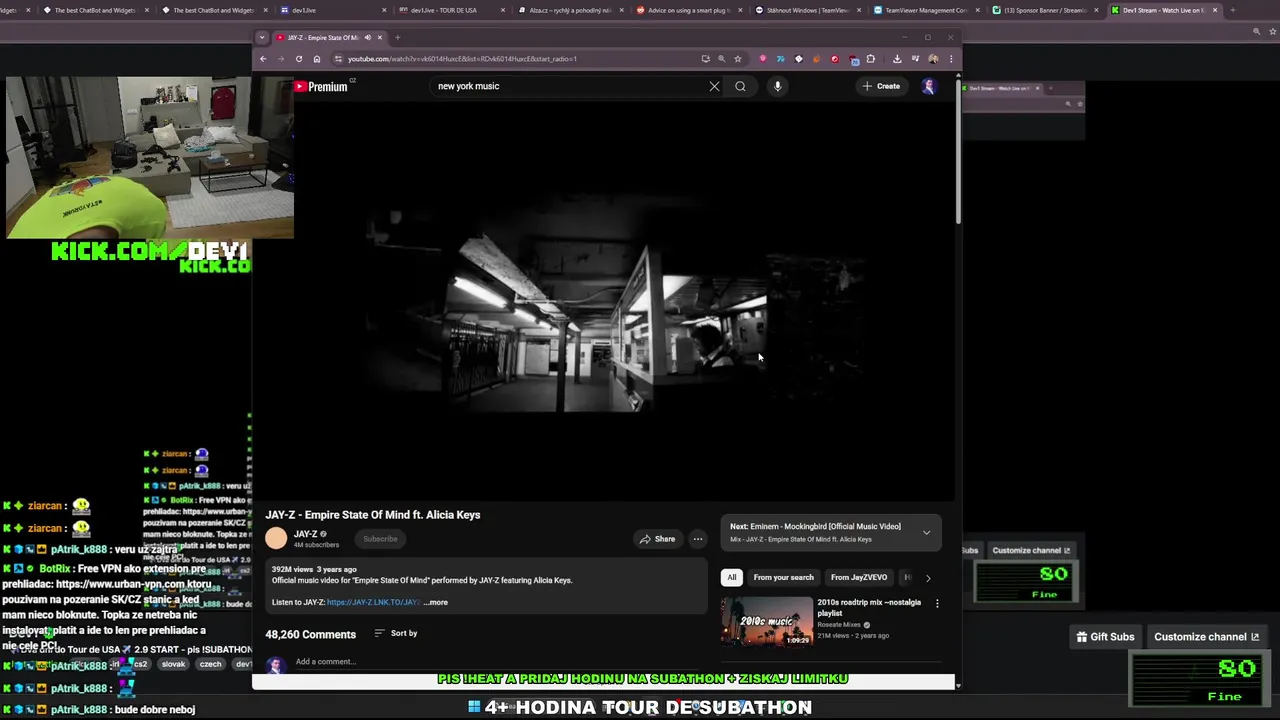Select the 'From your search' chip
Image resolution: width=1280 pixels, height=720 pixels.
783,577
